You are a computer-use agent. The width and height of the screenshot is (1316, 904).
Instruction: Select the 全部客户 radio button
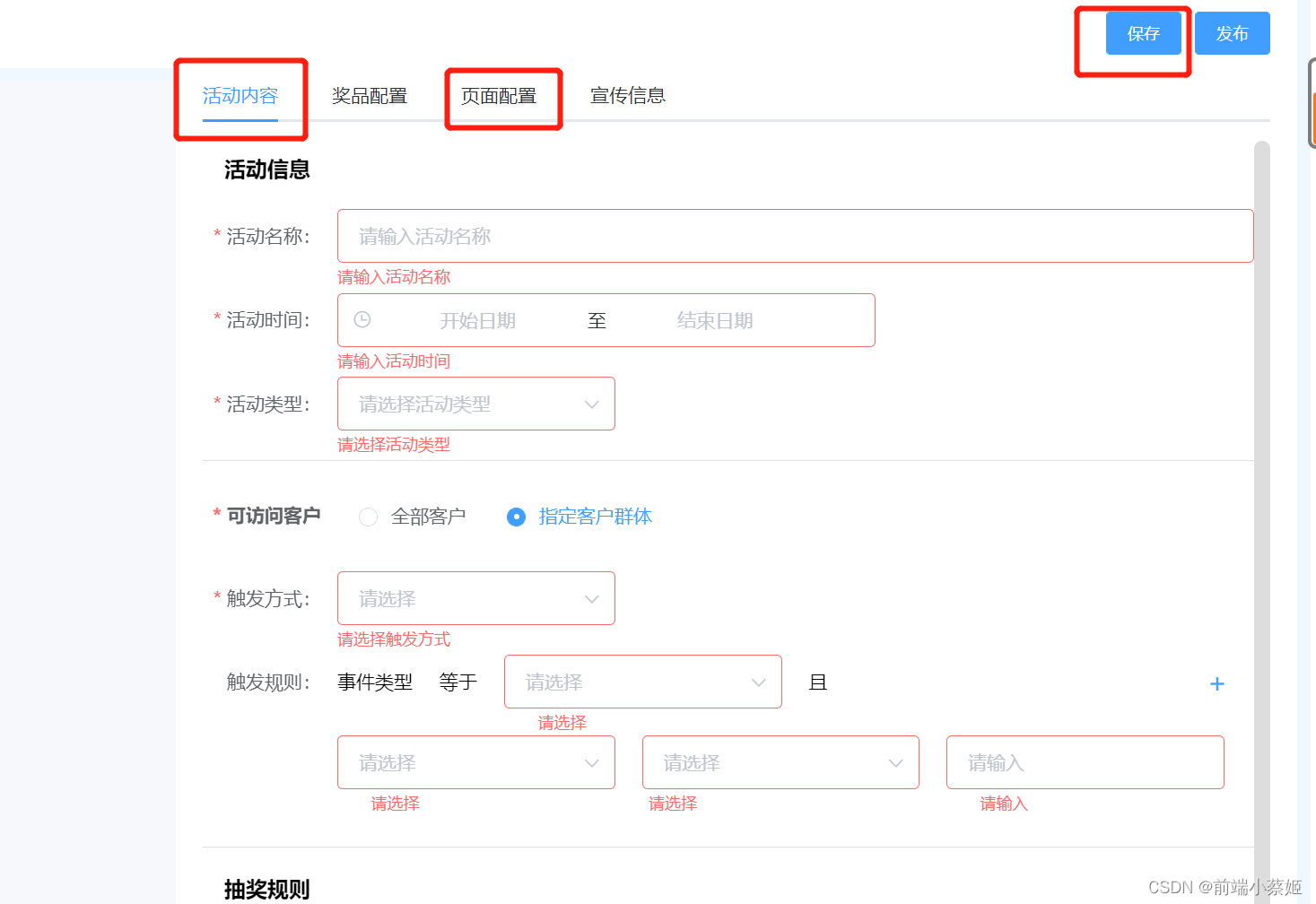(x=368, y=517)
